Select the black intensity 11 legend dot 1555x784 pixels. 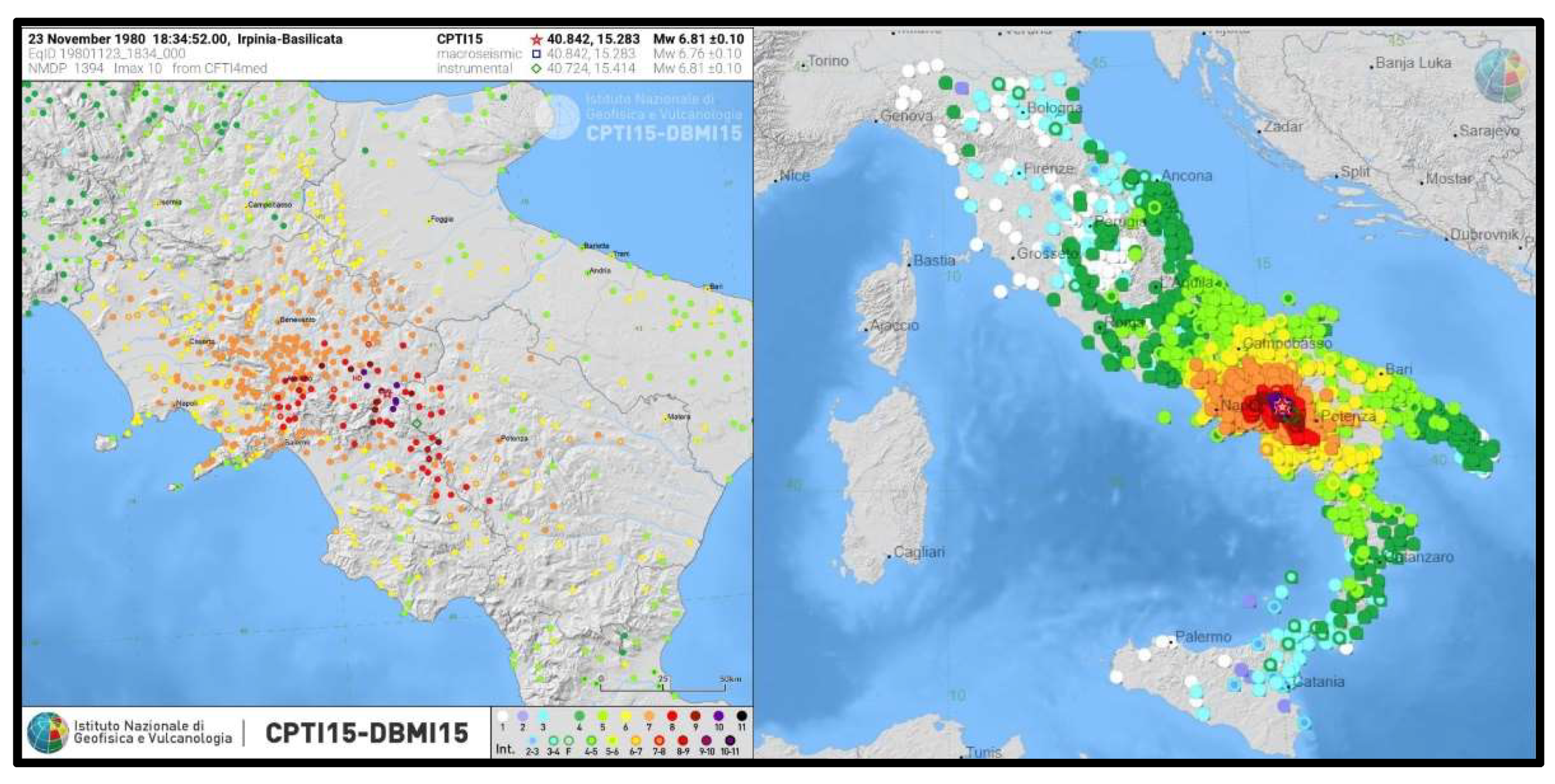(x=742, y=716)
